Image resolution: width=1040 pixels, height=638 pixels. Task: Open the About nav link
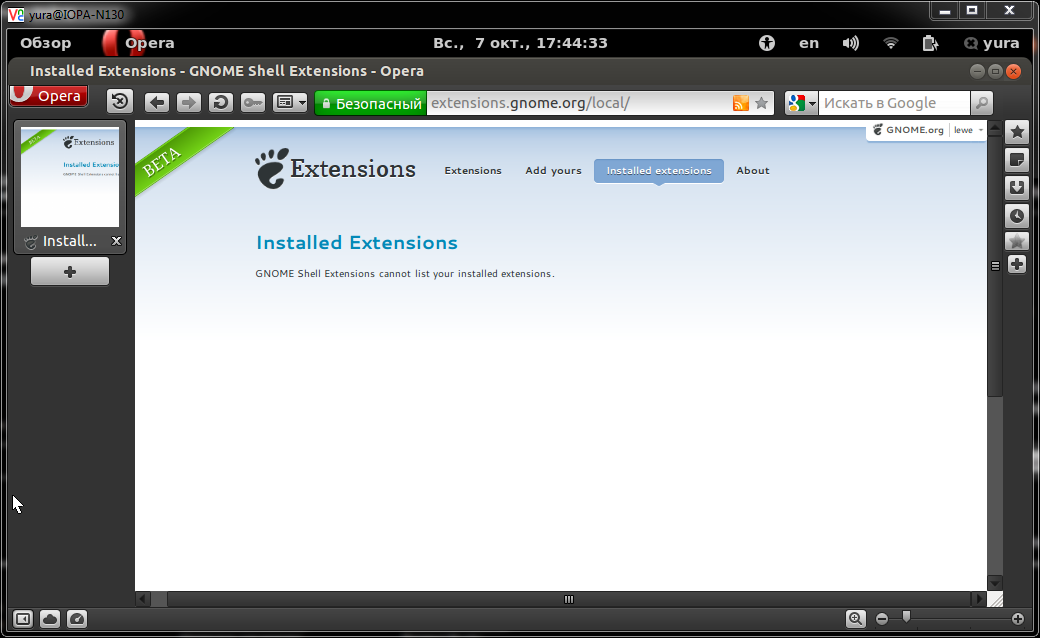[x=753, y=170]
